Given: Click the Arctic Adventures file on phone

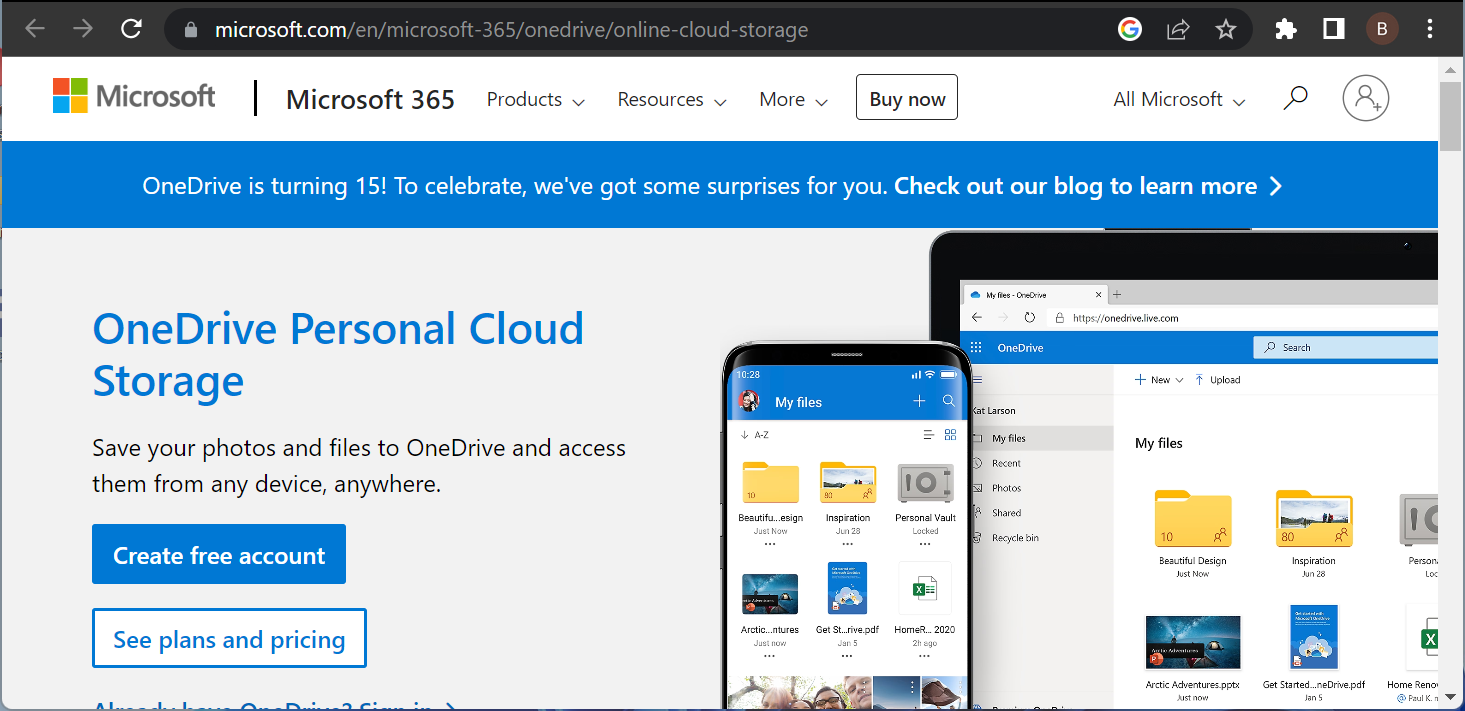Looking at the screenshot, I should (770, 593).
